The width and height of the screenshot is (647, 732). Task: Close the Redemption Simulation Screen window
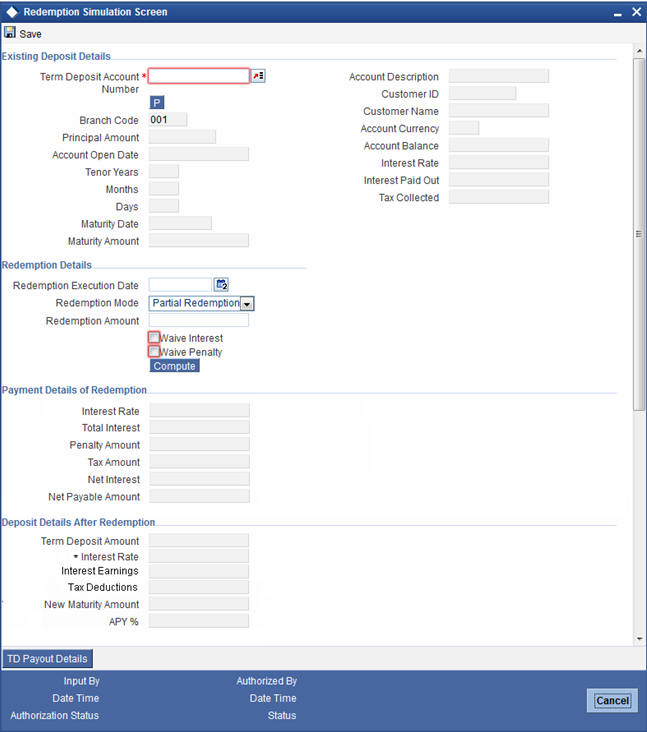tap(636, 12)
